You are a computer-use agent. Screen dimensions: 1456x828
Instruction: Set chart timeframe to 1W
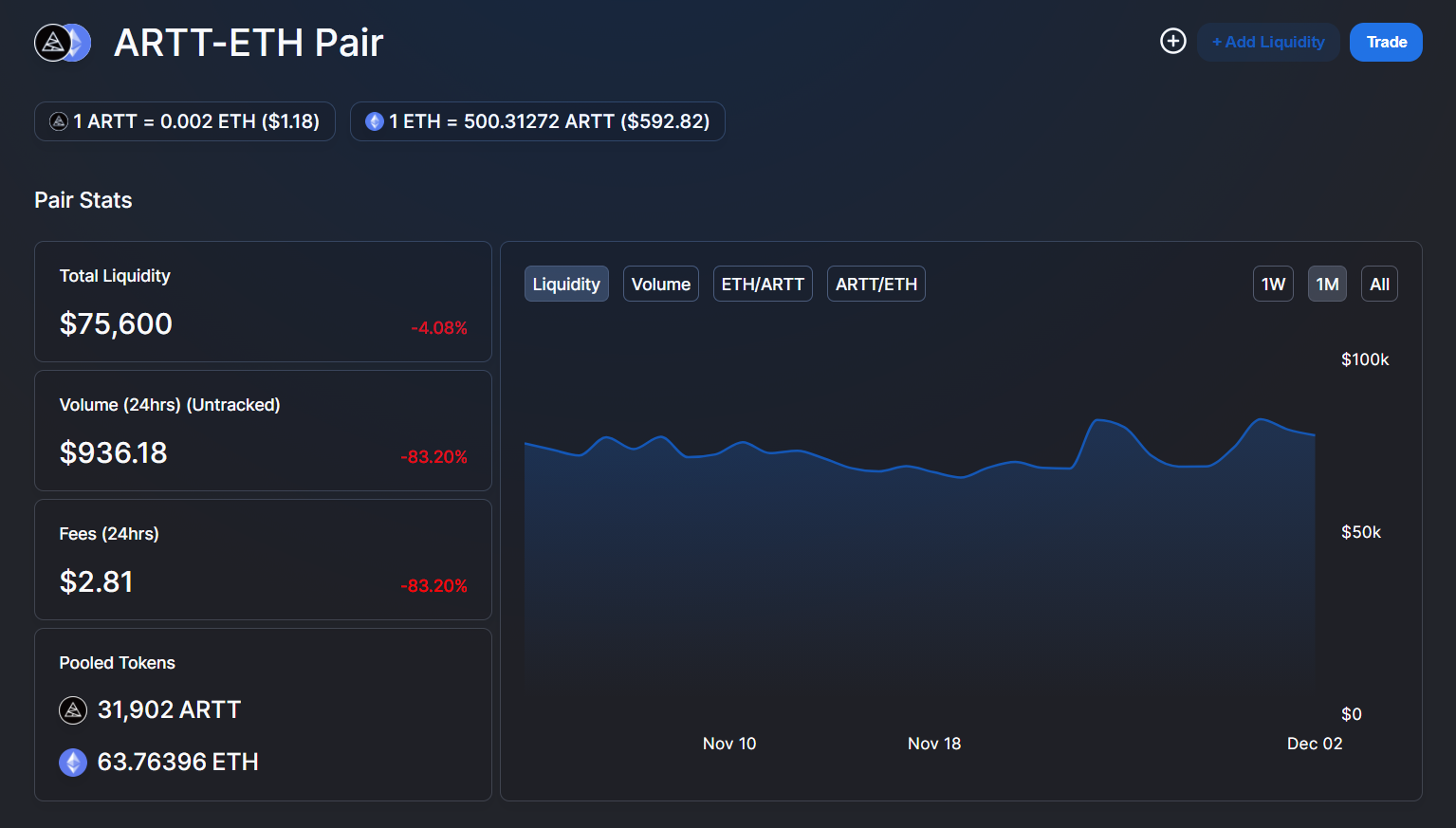(1273, 284)
